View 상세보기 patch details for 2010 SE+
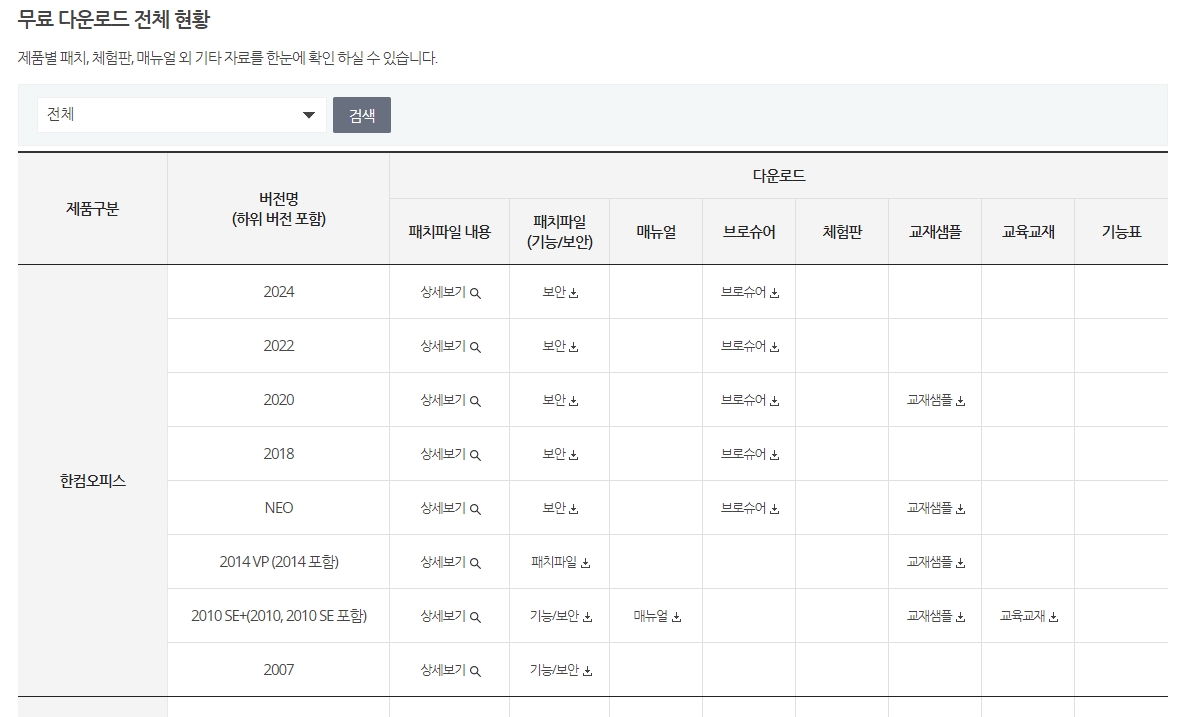 click(450, 617)
